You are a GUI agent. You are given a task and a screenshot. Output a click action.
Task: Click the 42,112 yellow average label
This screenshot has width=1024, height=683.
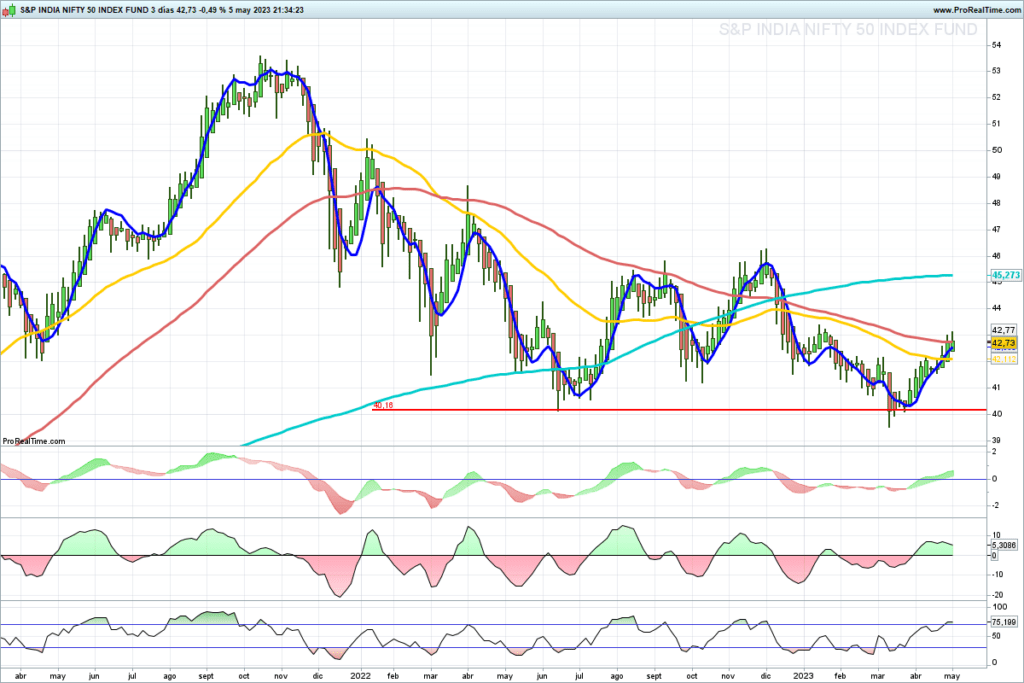coord(1004,359)
